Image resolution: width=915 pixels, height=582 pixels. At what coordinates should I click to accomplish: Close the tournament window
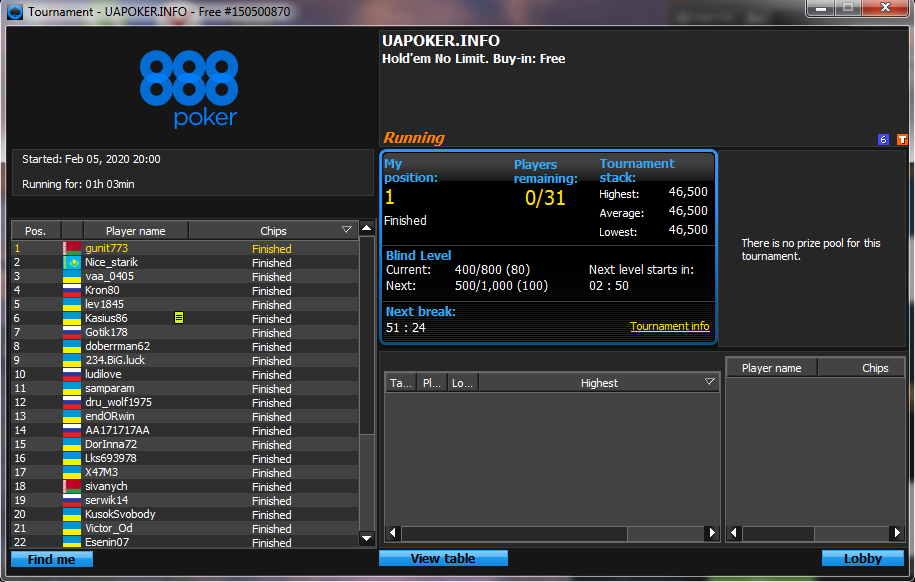[x=885, y=8]
